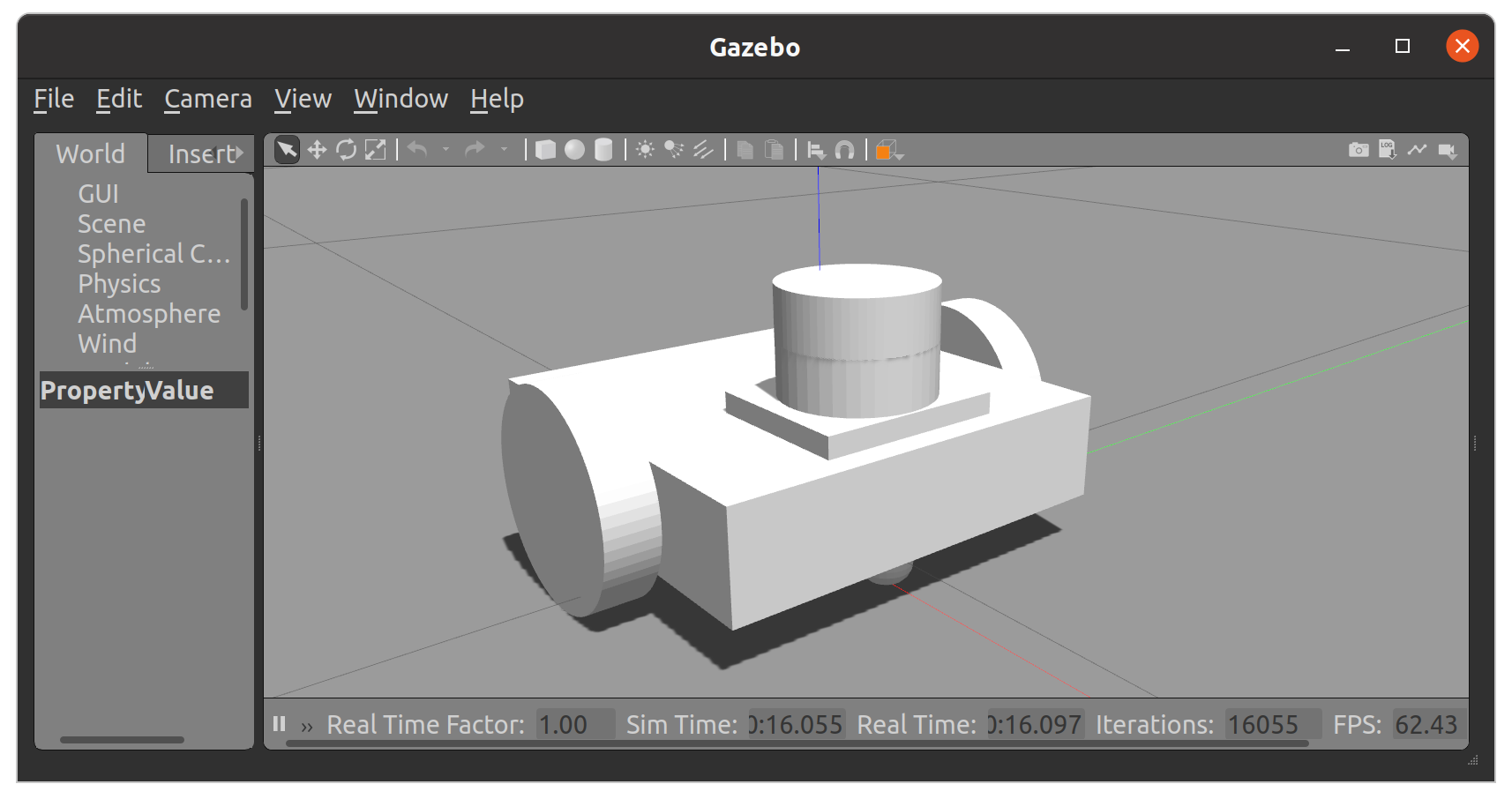
Task: Select the Wind tree item
Action: [107, 344]
